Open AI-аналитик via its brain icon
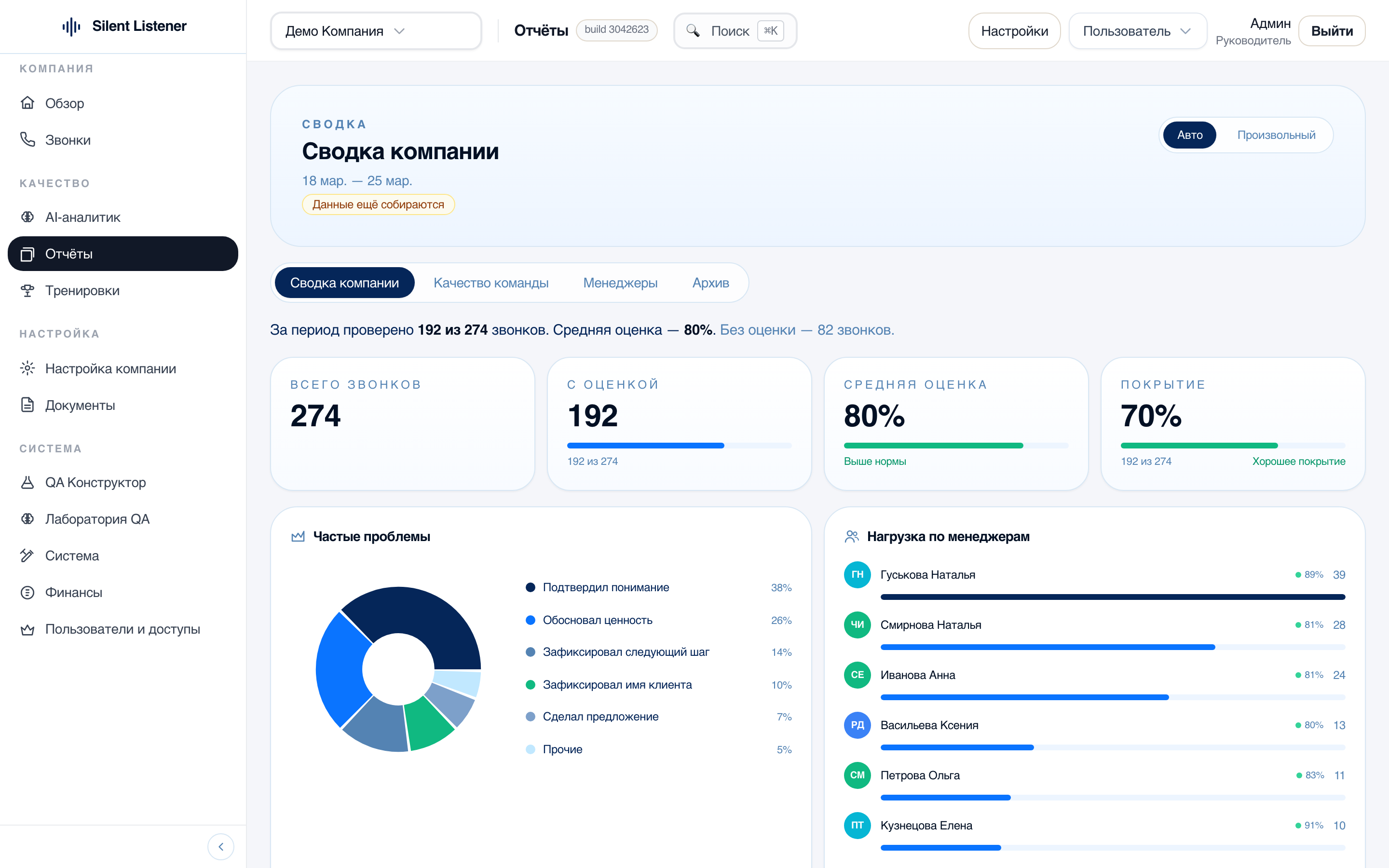 coord(27,217)
